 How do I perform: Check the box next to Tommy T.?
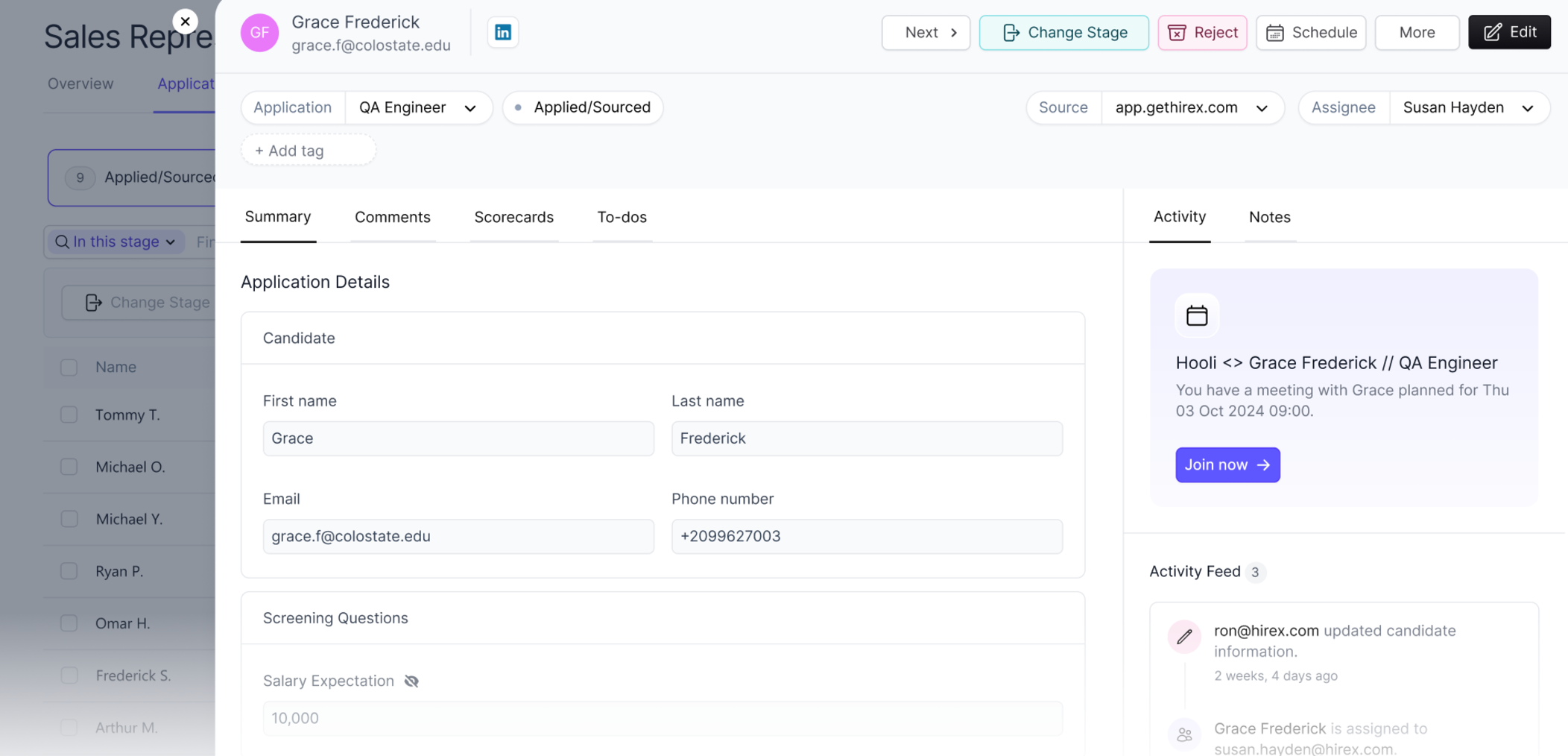click(x=69, y=415)
